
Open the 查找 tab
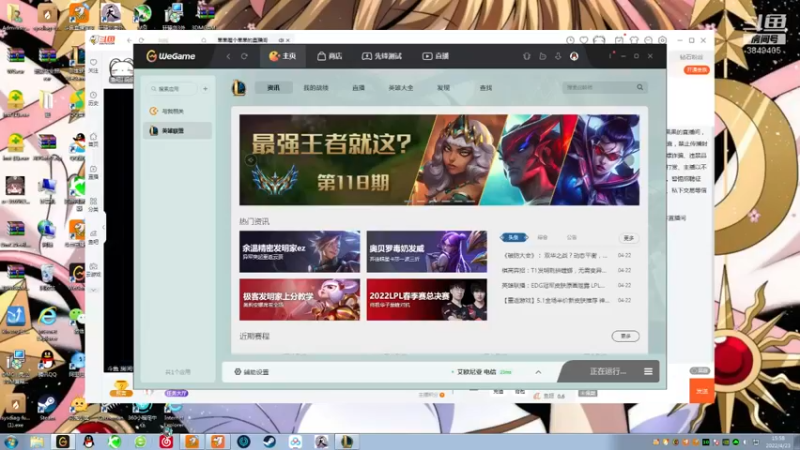pos(486,88)
